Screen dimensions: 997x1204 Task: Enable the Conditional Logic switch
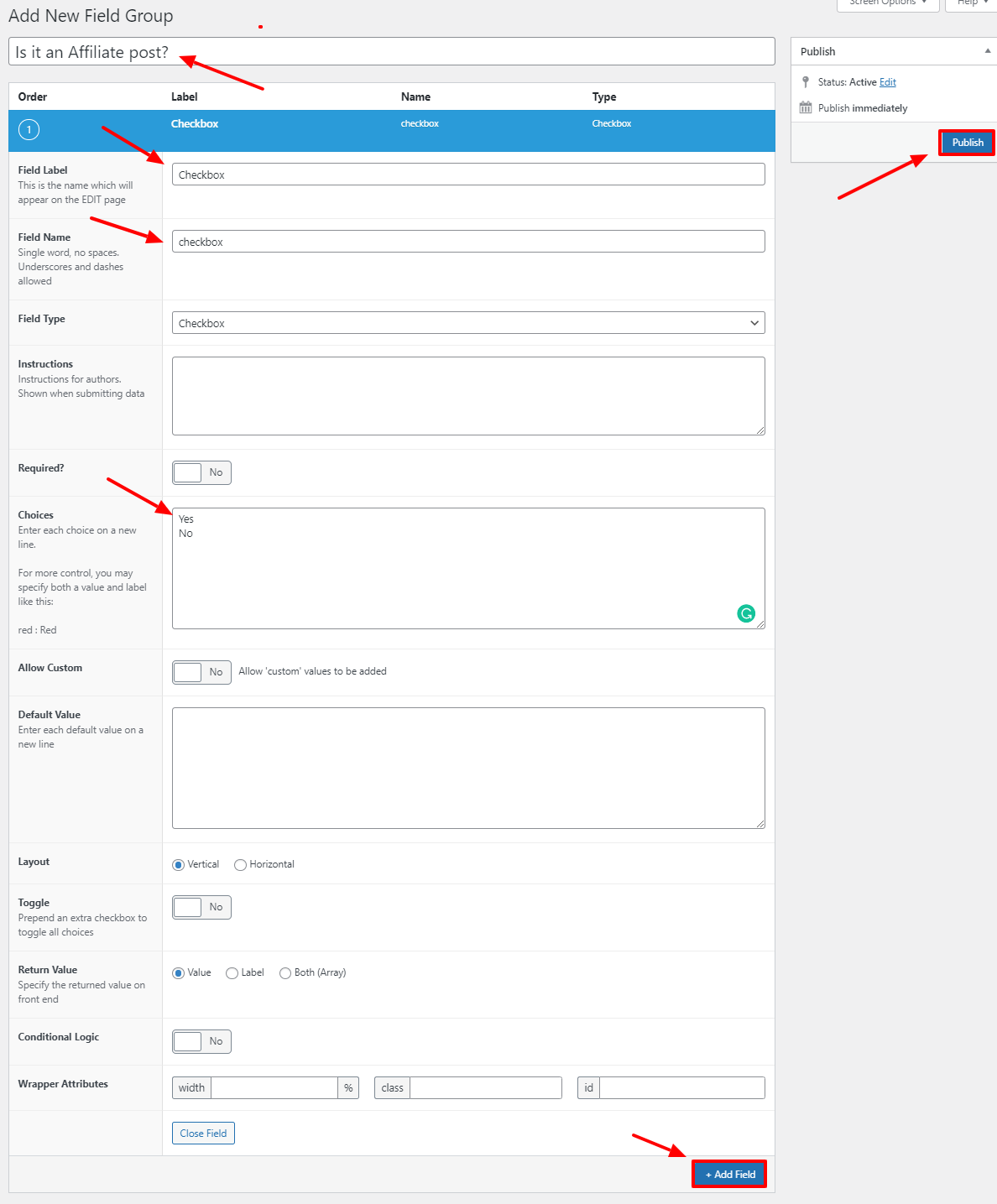[x=201, y=1041]
